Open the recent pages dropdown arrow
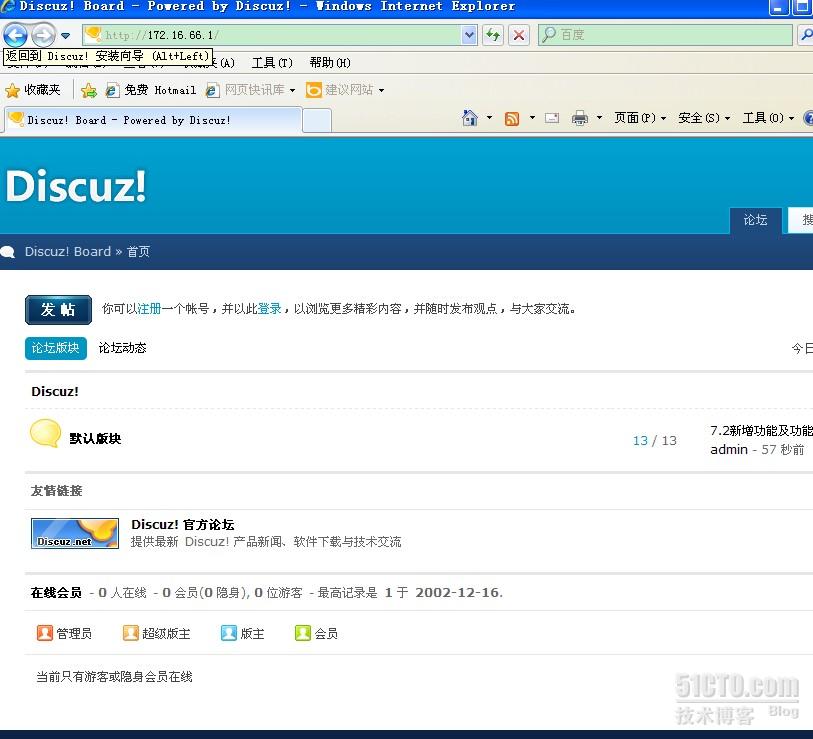This screenshot has height=739, width=813. pos(65,35)
